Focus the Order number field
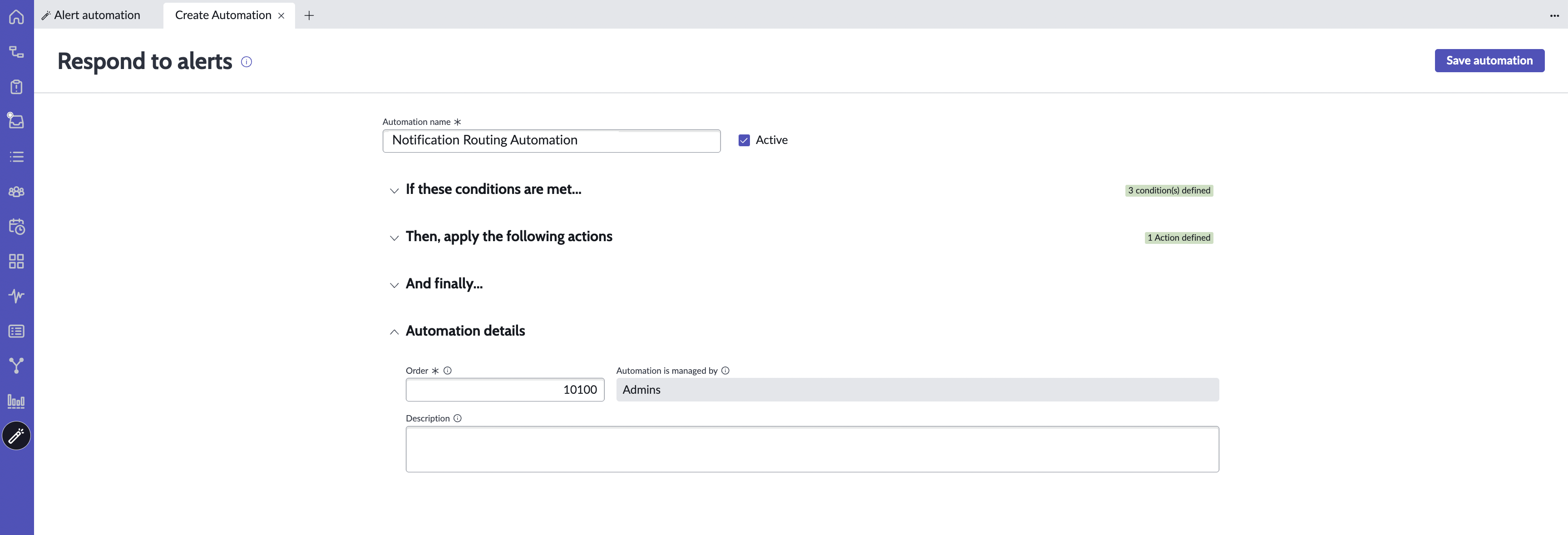Viewport: 1568px width, 535px height. click(505, 390)
